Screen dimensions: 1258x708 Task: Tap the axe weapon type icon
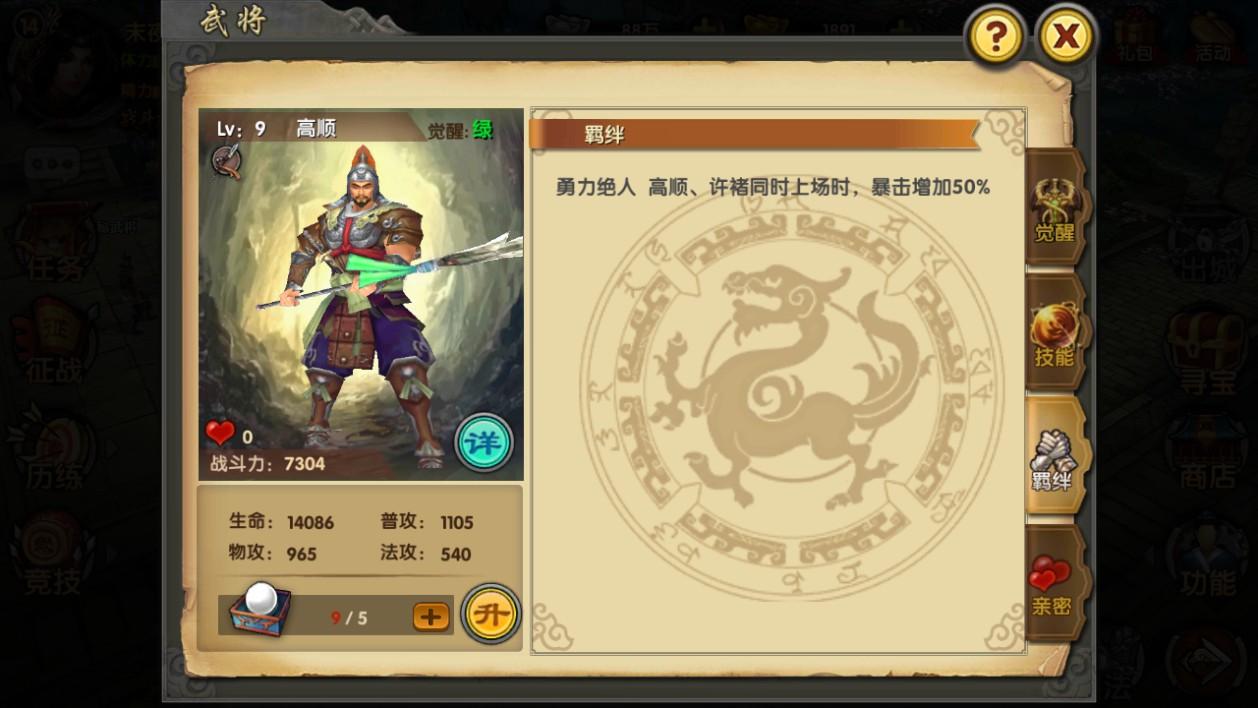tap(227, 161)
